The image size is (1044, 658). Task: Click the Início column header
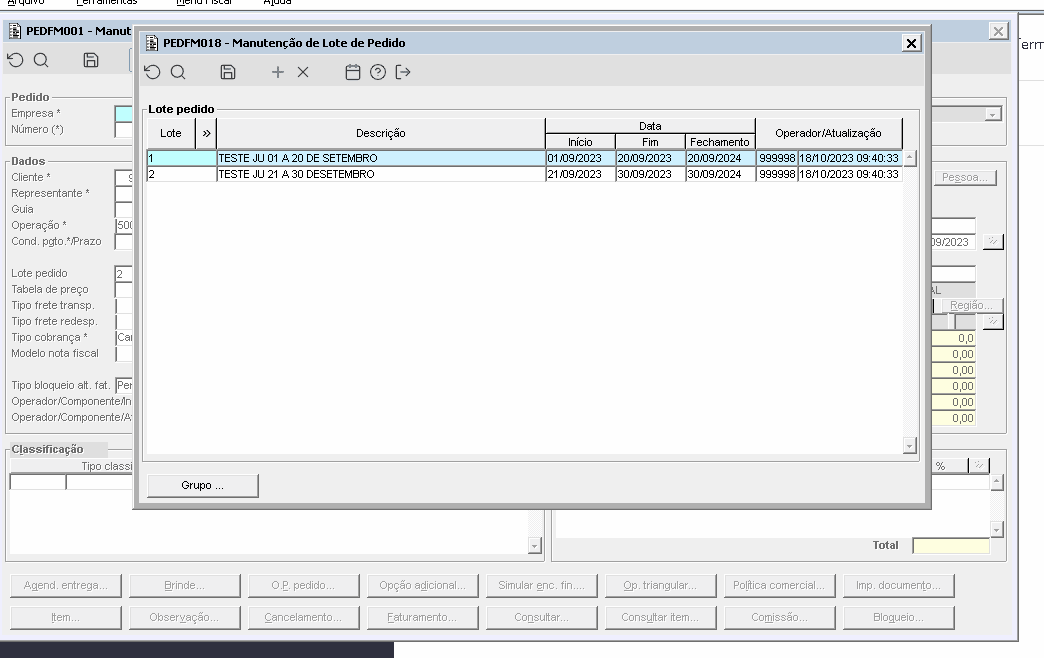(580, 142)
